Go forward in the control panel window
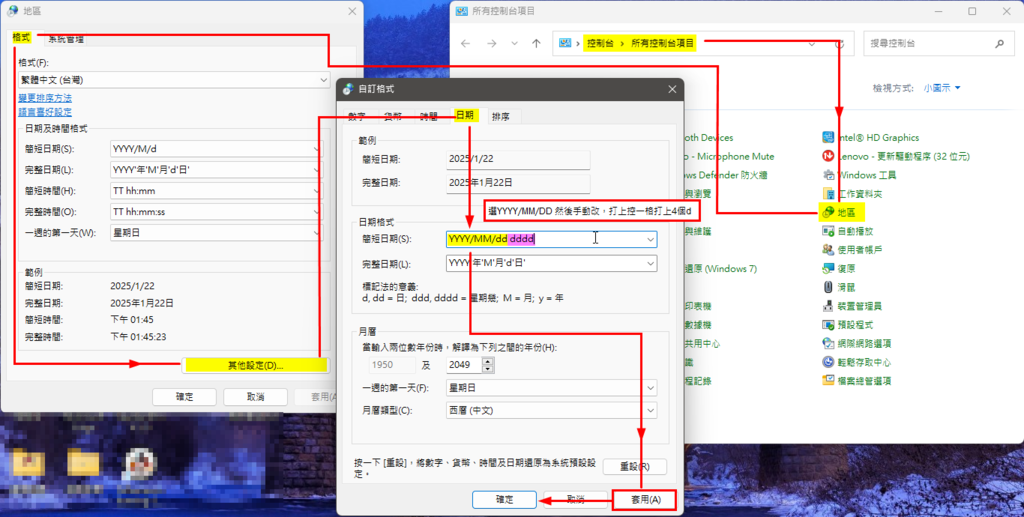Viewport: 1024px width, 517px height. 491,44
